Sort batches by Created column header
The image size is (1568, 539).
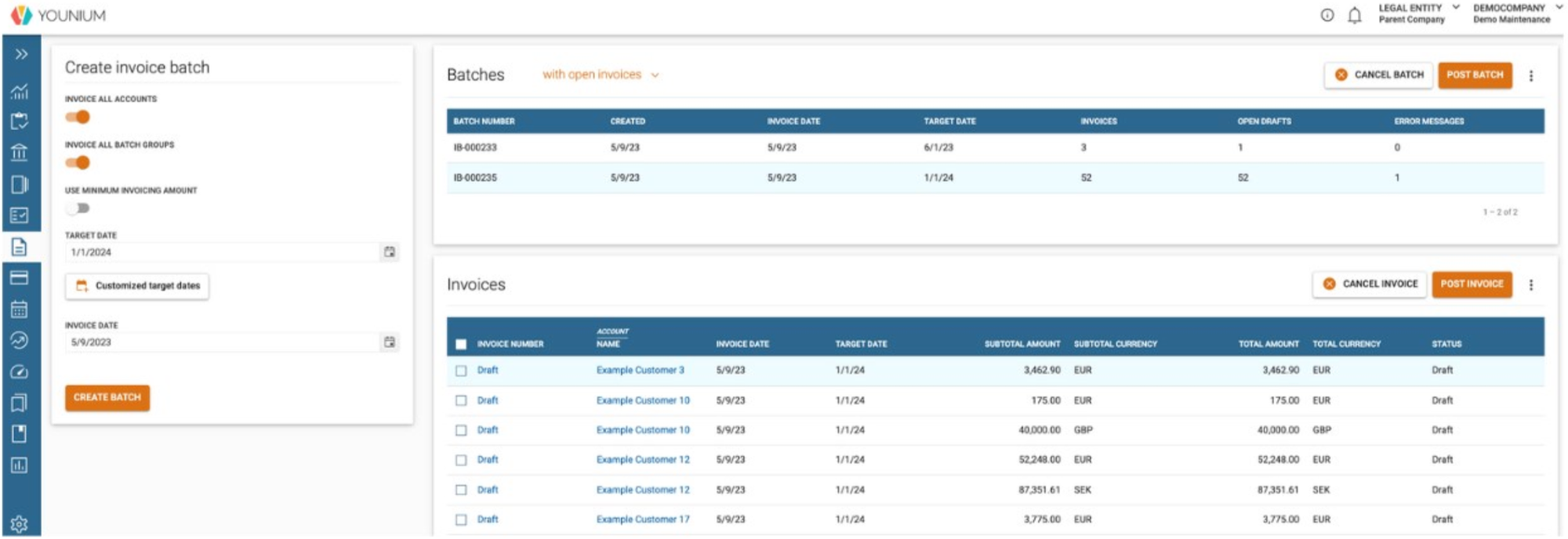[x=627, y=121]
